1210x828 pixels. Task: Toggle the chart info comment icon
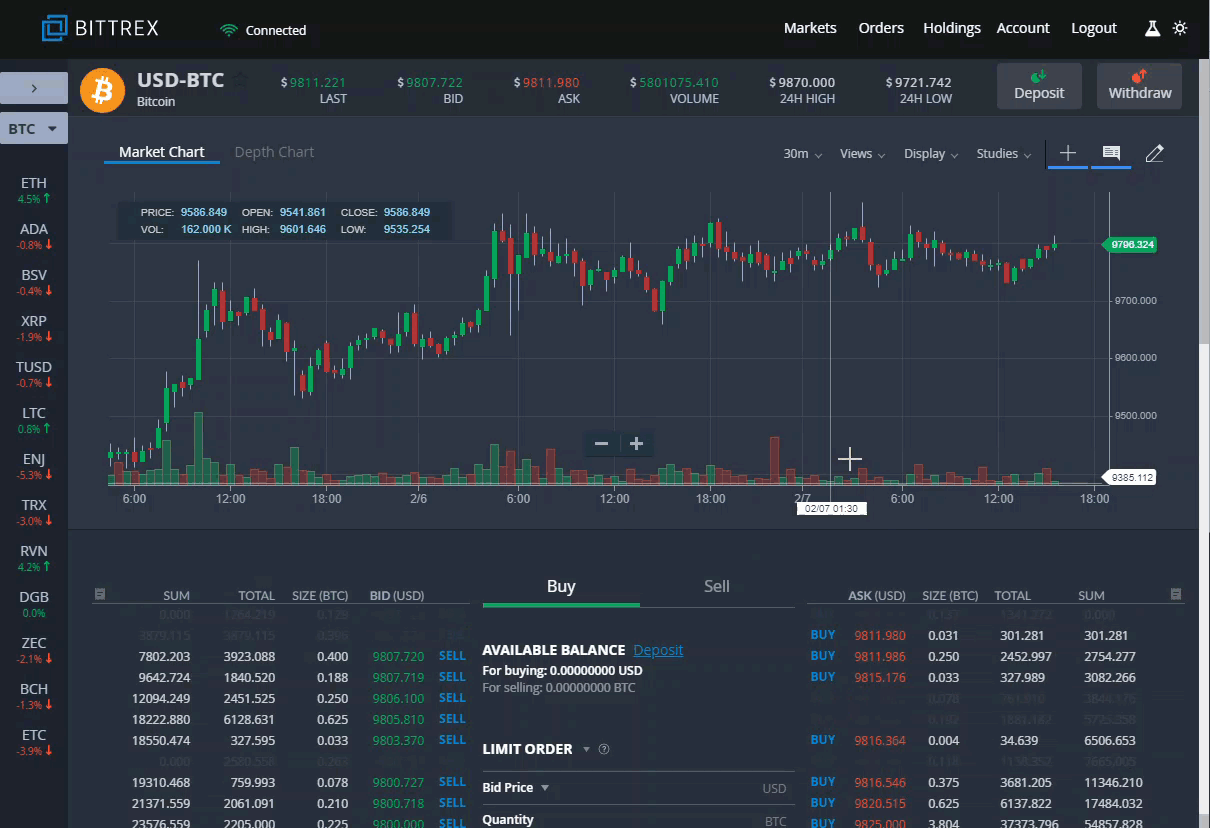(1111, 153)
